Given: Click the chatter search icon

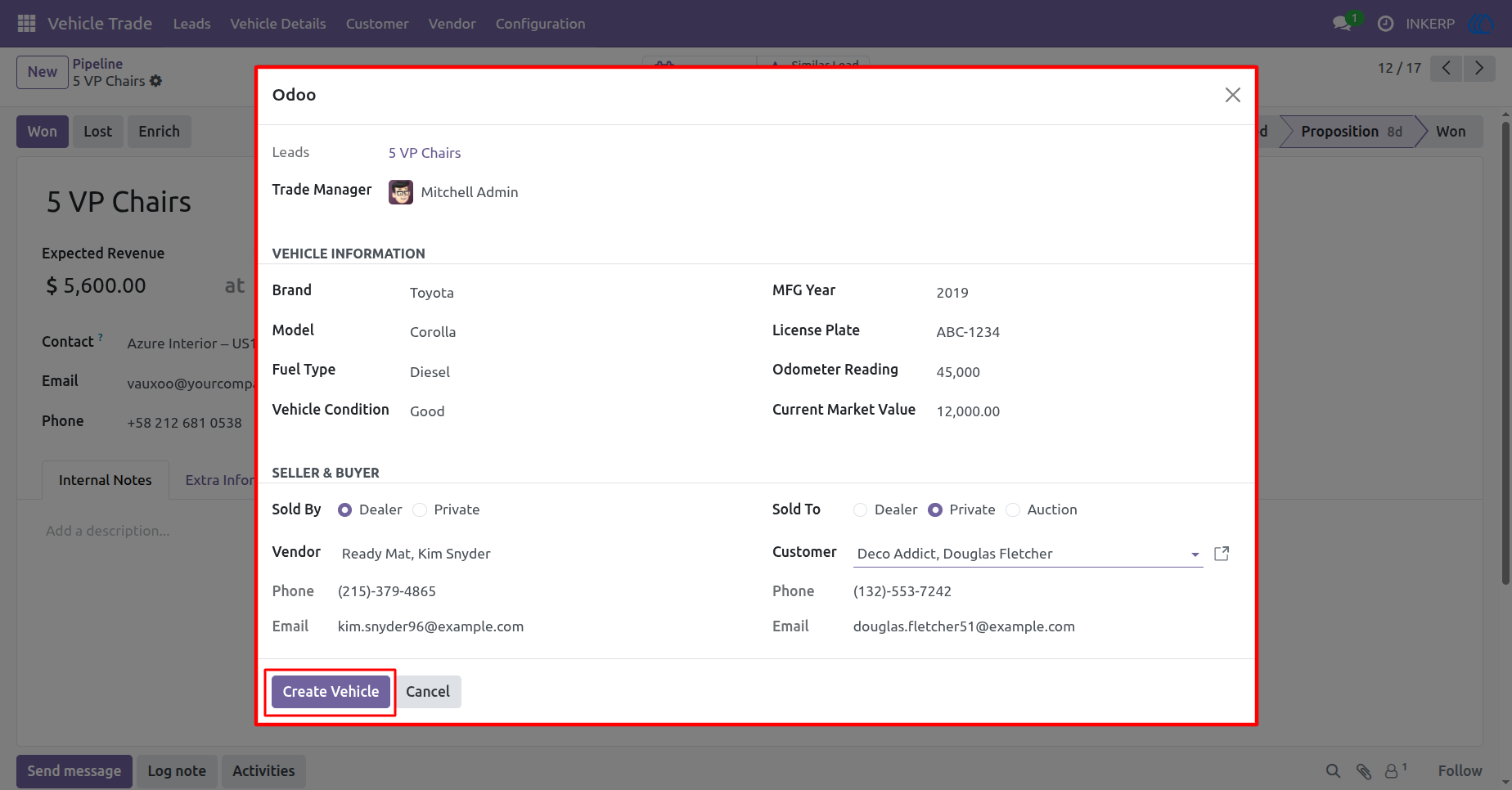Looking at the screenshot, I should pyautogui.click(x=1333, y=771).
